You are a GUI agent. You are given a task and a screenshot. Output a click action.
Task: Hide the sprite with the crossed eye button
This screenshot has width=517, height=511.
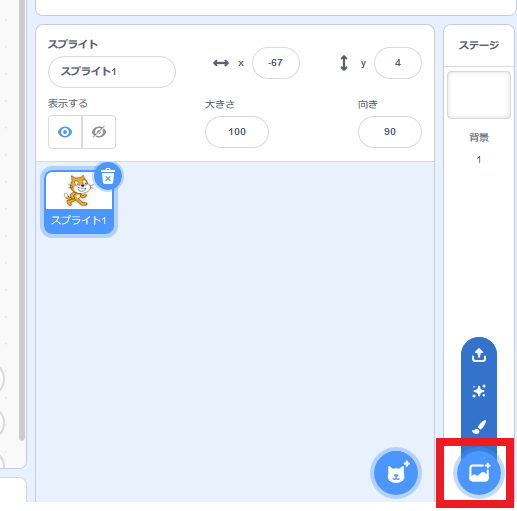tap(99, 132)
